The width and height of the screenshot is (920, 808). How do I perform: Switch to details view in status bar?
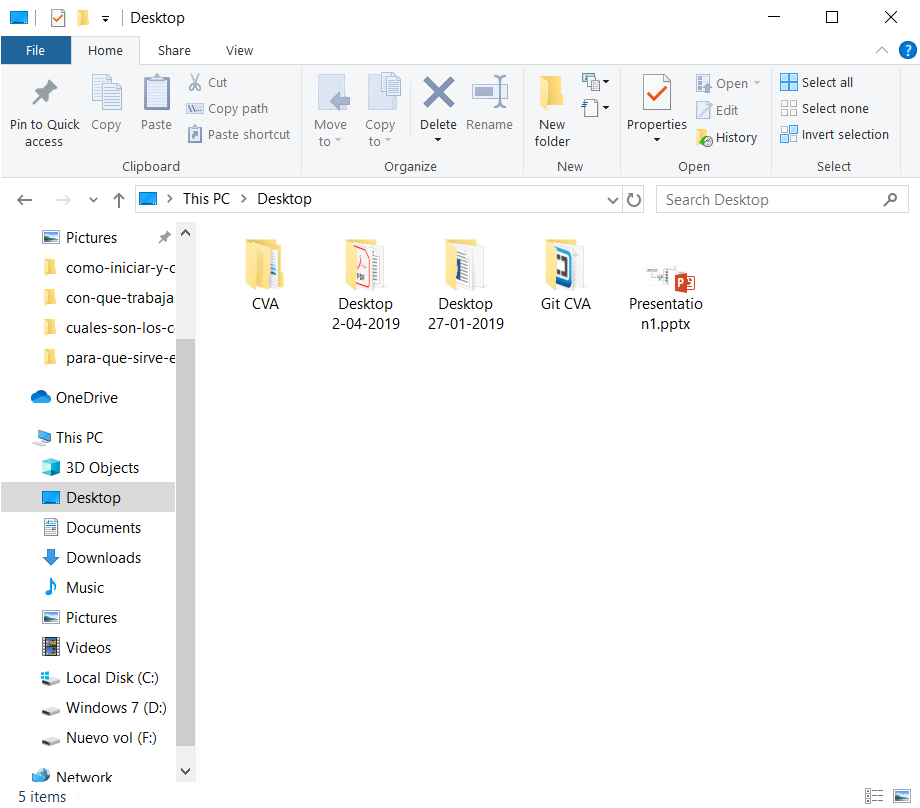pos(874,796)
